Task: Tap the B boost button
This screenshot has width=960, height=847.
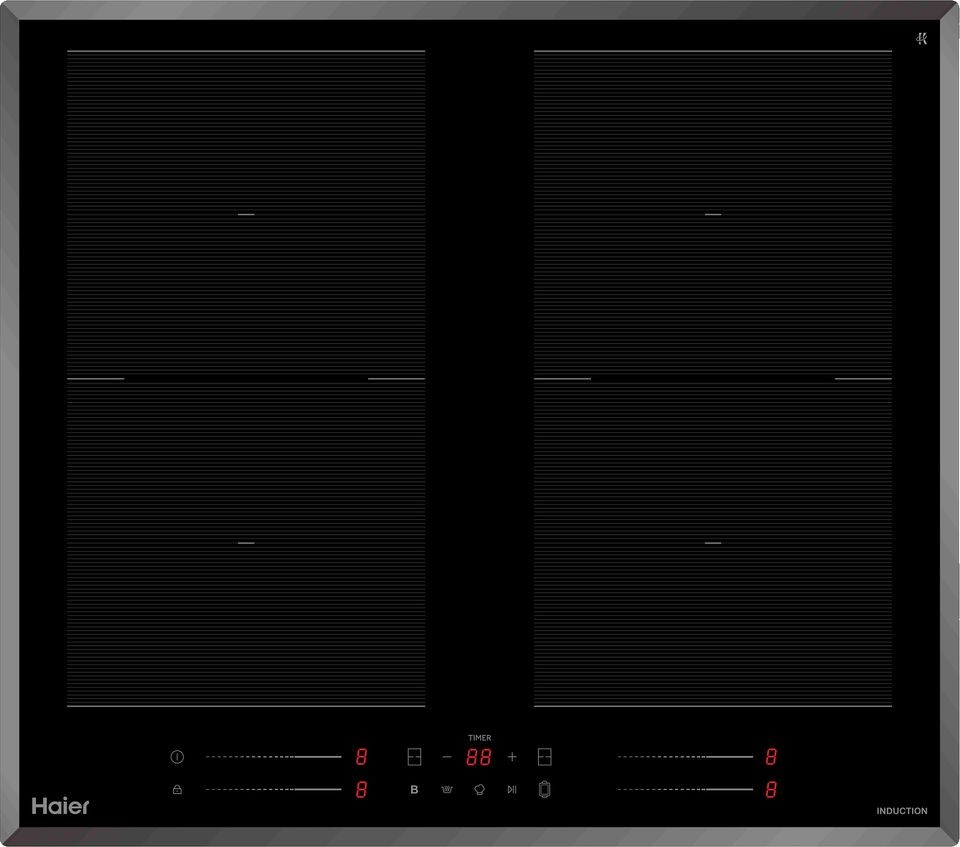Action: point(414,789)
